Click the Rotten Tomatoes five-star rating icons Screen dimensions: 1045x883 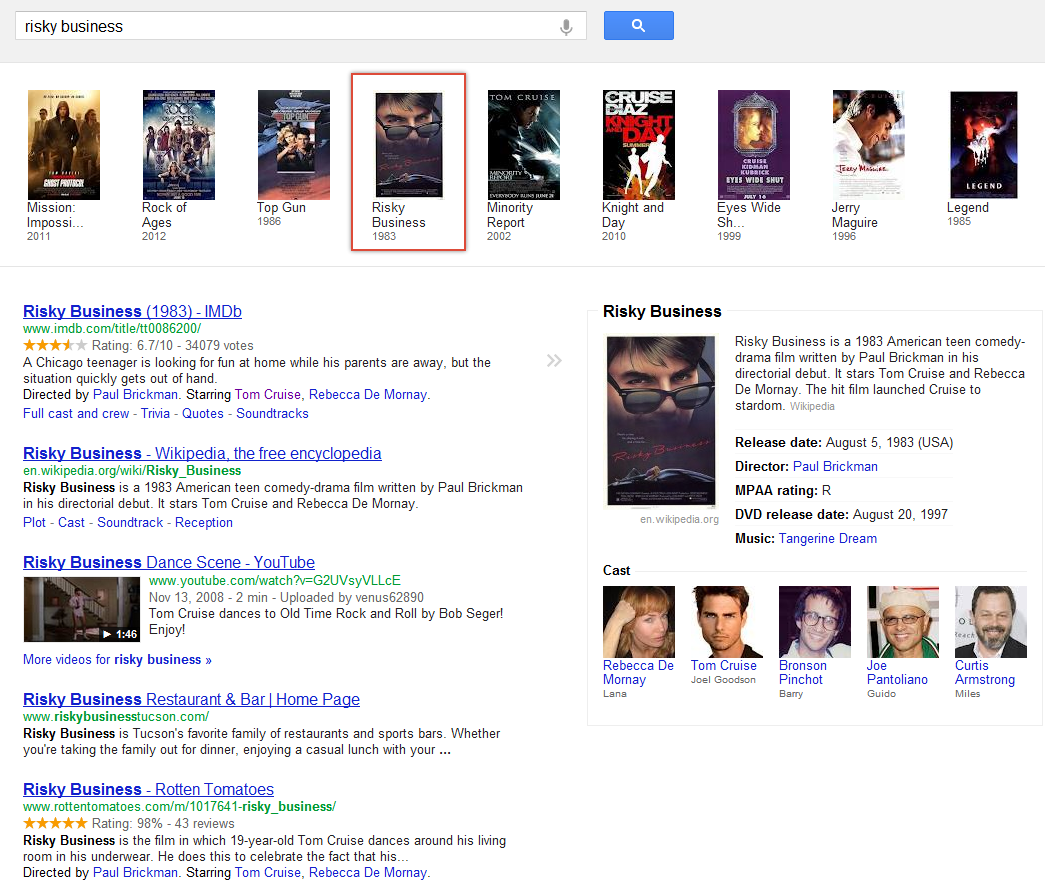pos(55,823)
